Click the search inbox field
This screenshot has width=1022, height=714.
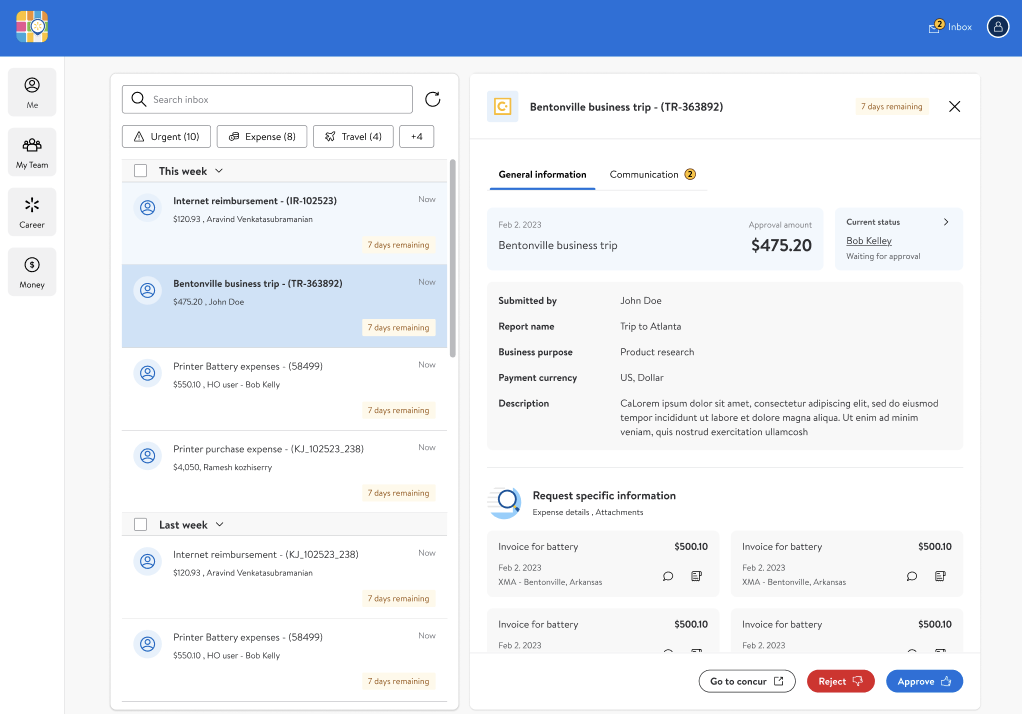point(266,99)
